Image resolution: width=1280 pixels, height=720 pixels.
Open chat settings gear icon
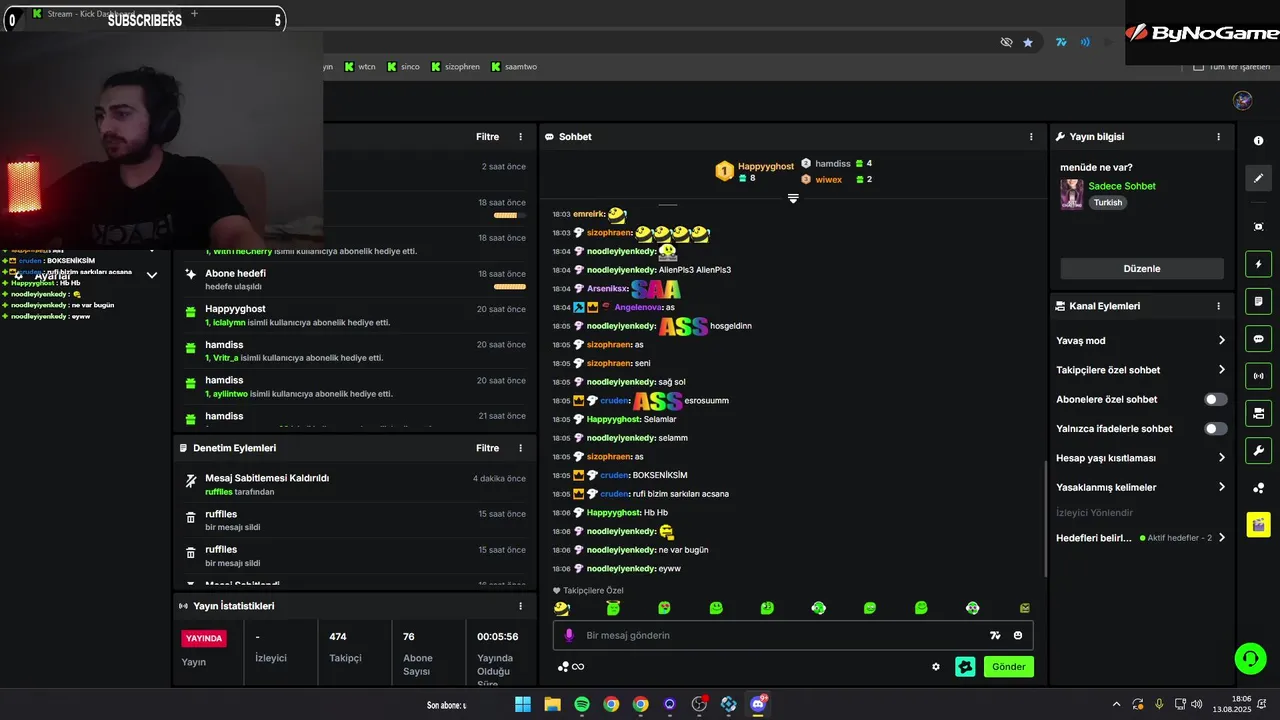[936, 667]
